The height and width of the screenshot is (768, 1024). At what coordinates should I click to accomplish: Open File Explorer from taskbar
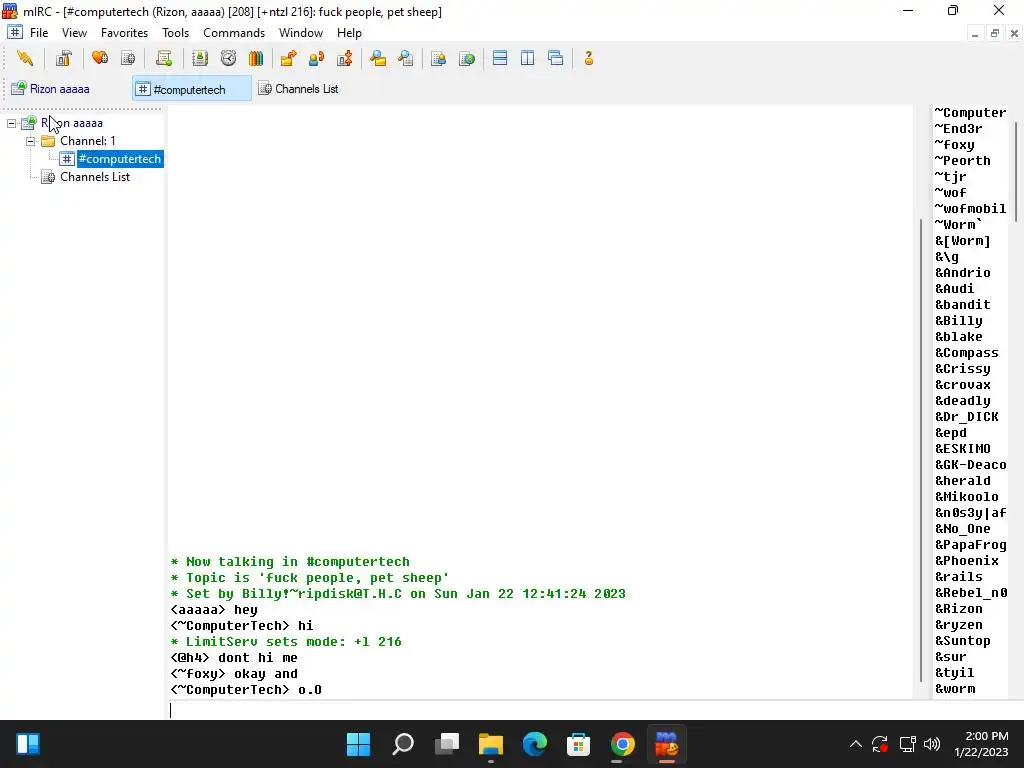tap(490, 744)
